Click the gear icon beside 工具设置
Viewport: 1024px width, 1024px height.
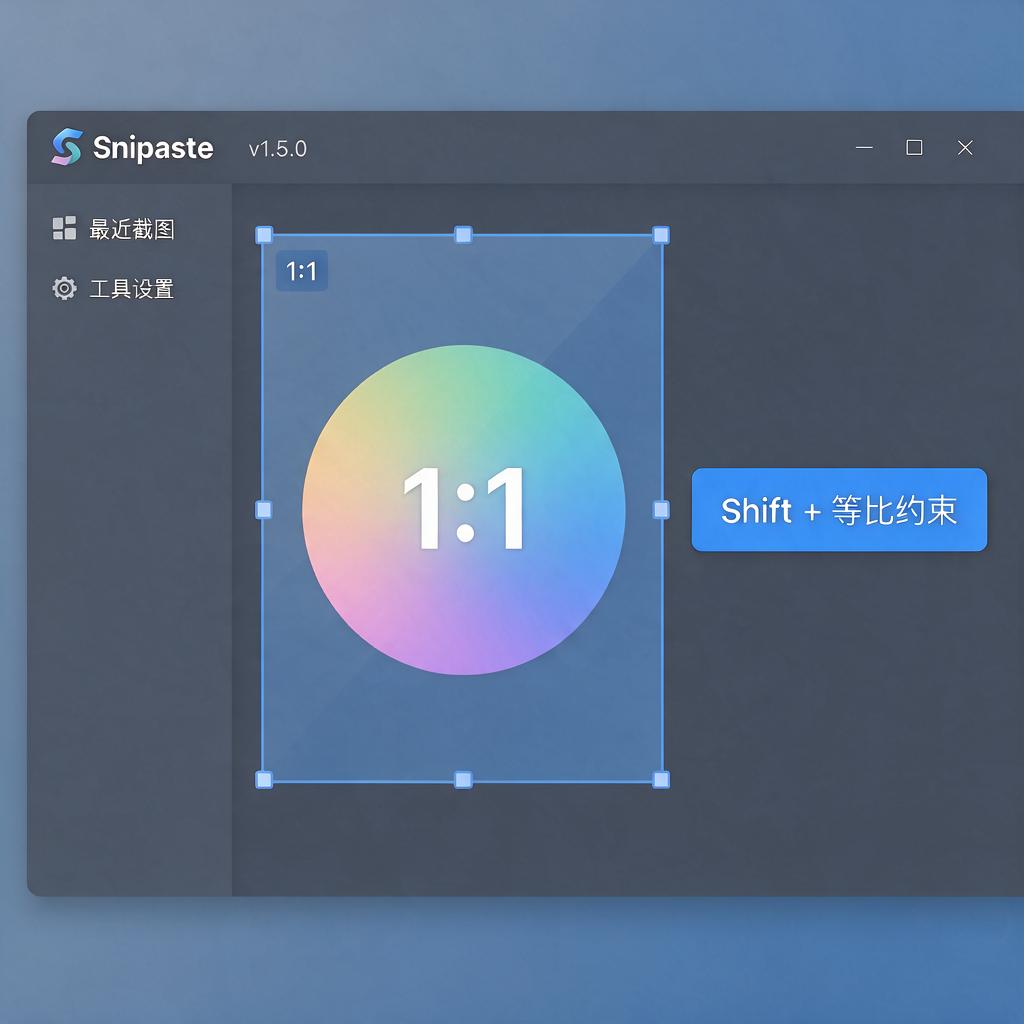point(64,288)
